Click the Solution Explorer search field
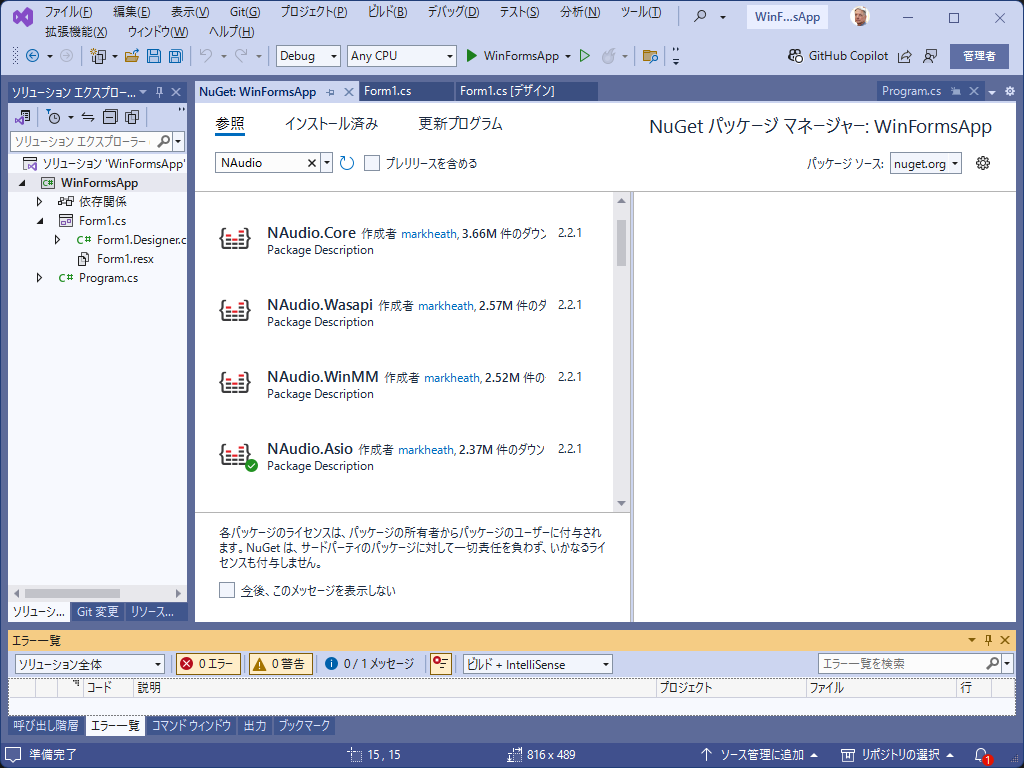This screenshot has width=1024, height=768. point(82,141)
